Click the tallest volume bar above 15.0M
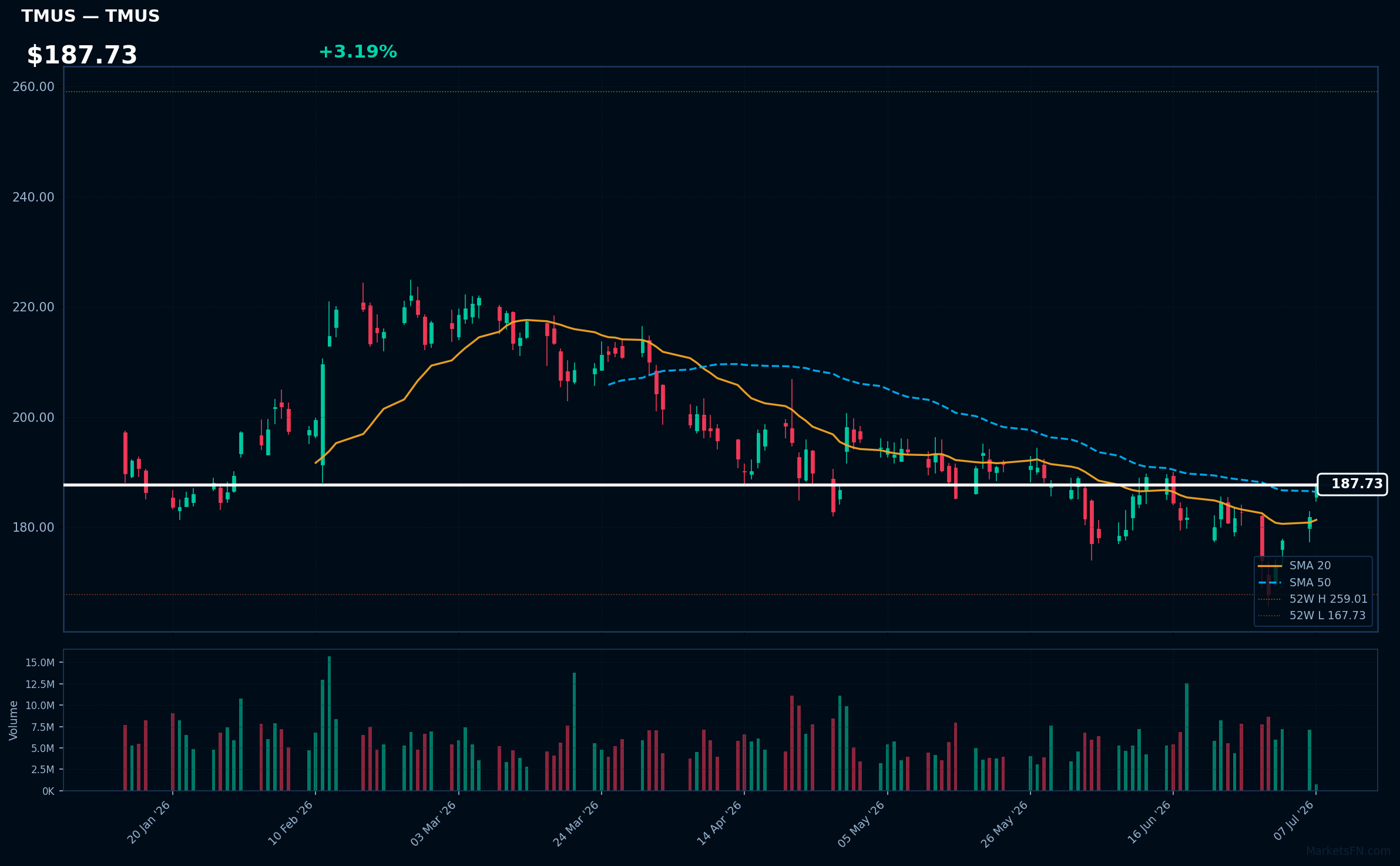The height and width of the screenshot is (866, 1400). (x=329, y=723)
